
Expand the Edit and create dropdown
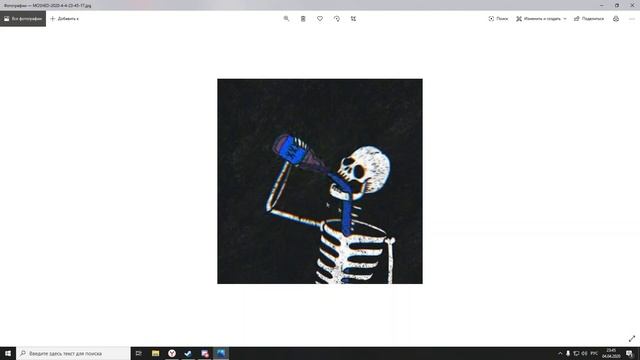(x=541, y=19)
